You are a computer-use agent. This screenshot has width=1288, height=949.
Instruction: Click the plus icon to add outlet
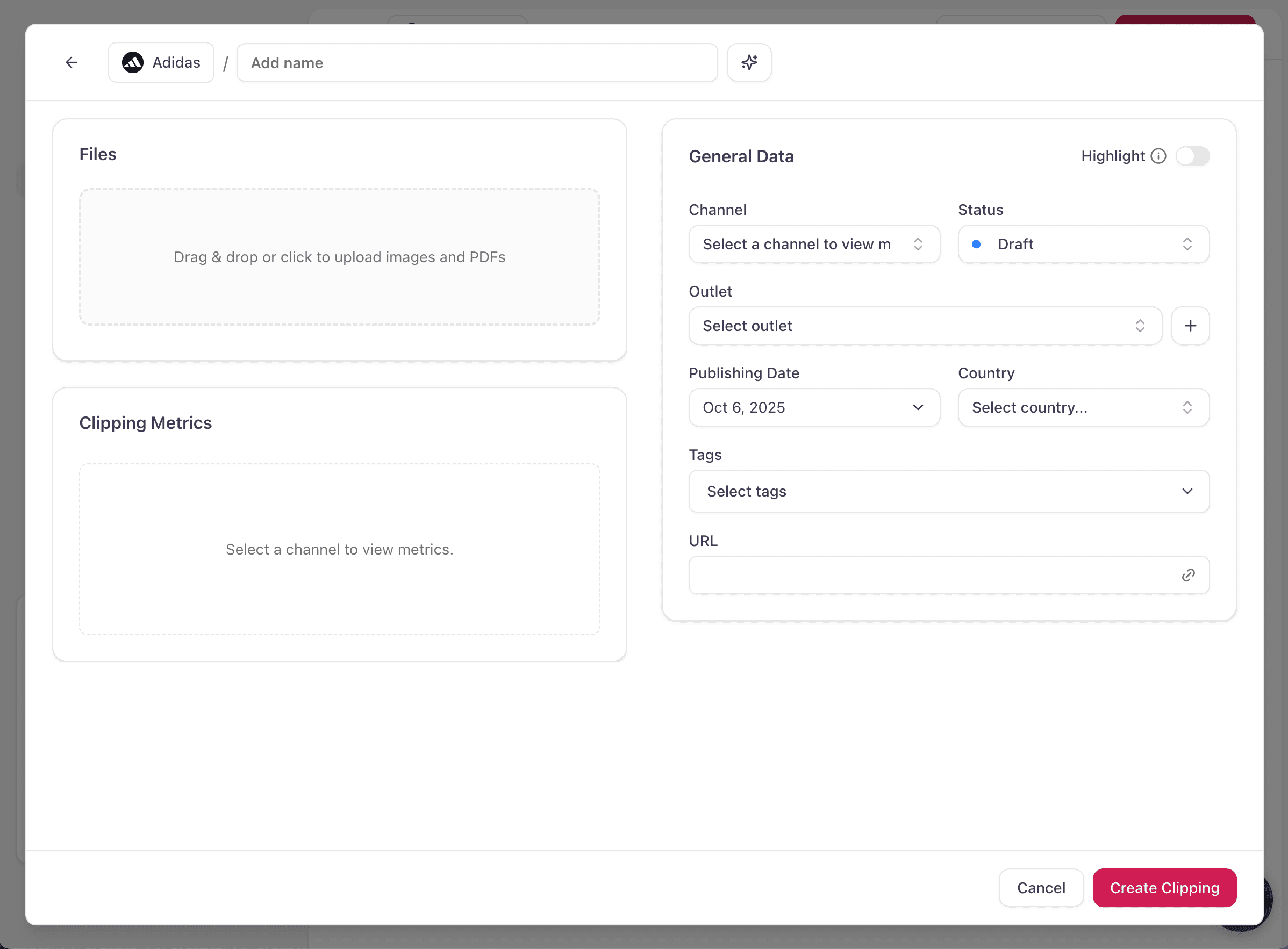coord(1190,326)
